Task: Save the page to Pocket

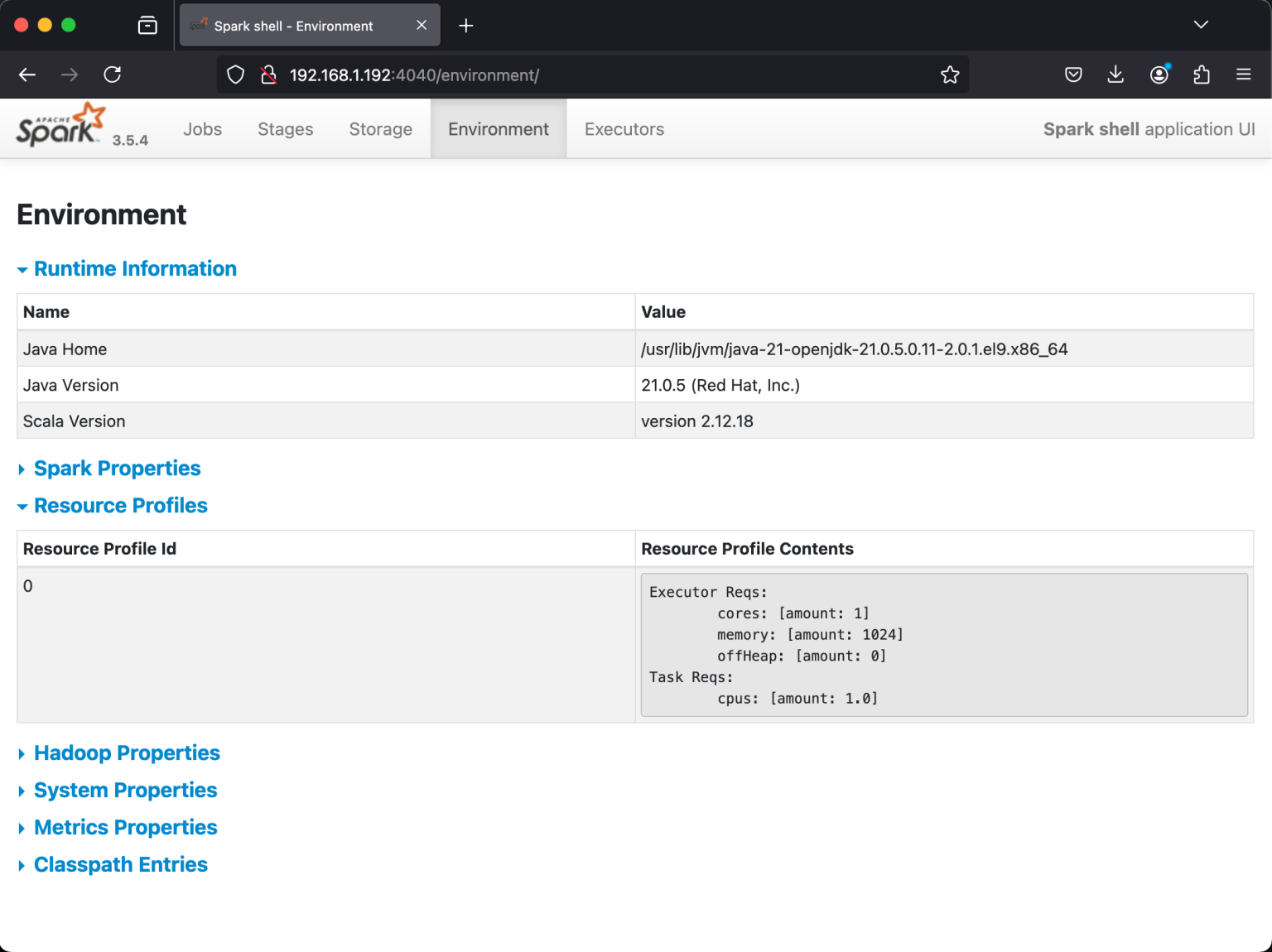Action: click(x=1072, y=75)
